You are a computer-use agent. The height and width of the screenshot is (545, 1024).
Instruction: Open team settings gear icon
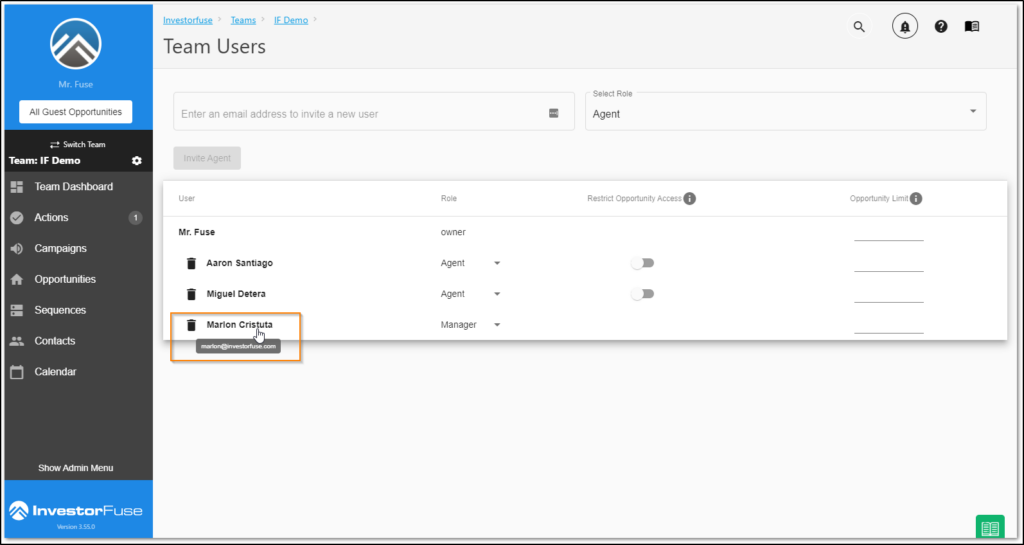click(x=136, y=161)
